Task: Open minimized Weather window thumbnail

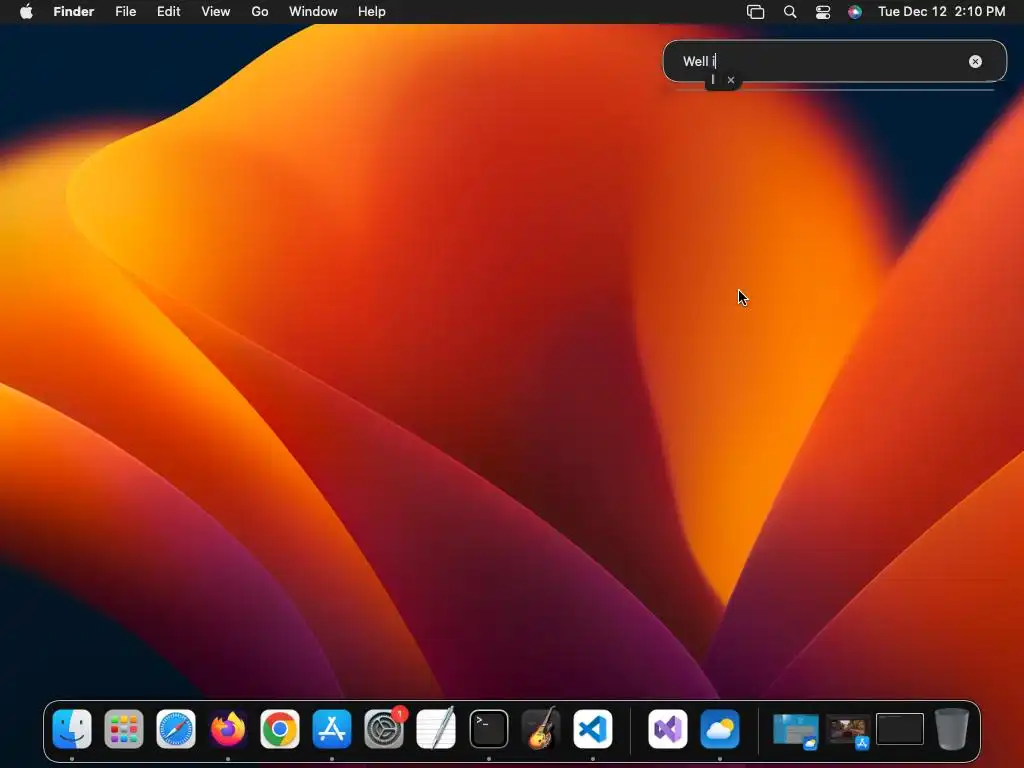Action: (x=795, y=729)
